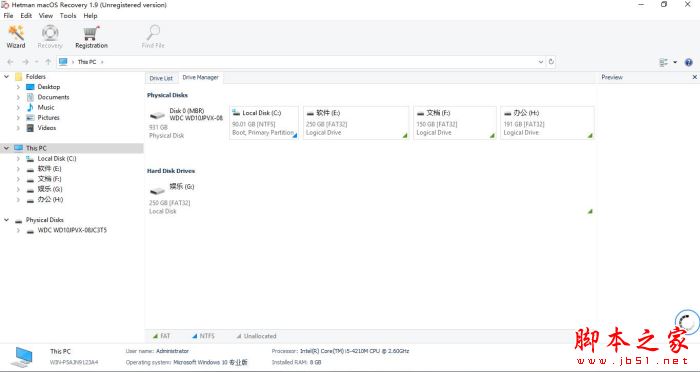This screenshot has width=700, height=372.
Task: Select This PC in the tree
Action: pos(36,148)
